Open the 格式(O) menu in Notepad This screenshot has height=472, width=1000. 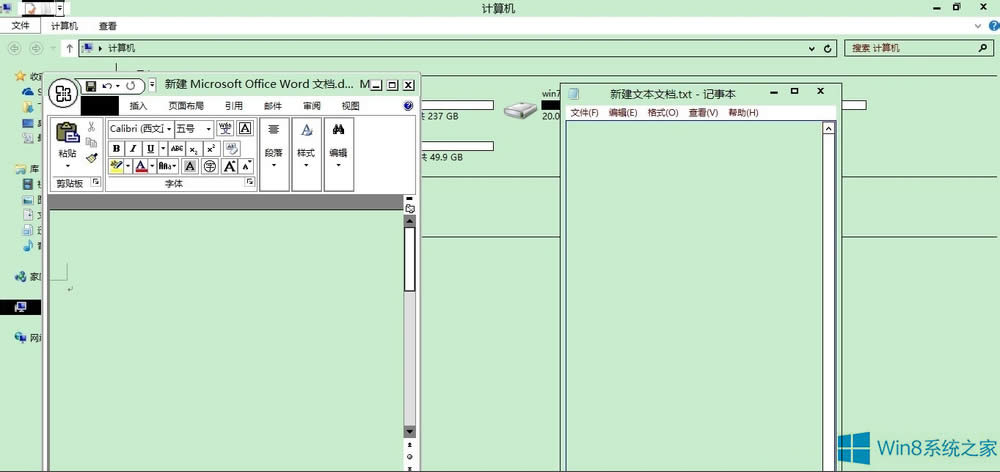(662, 113)
